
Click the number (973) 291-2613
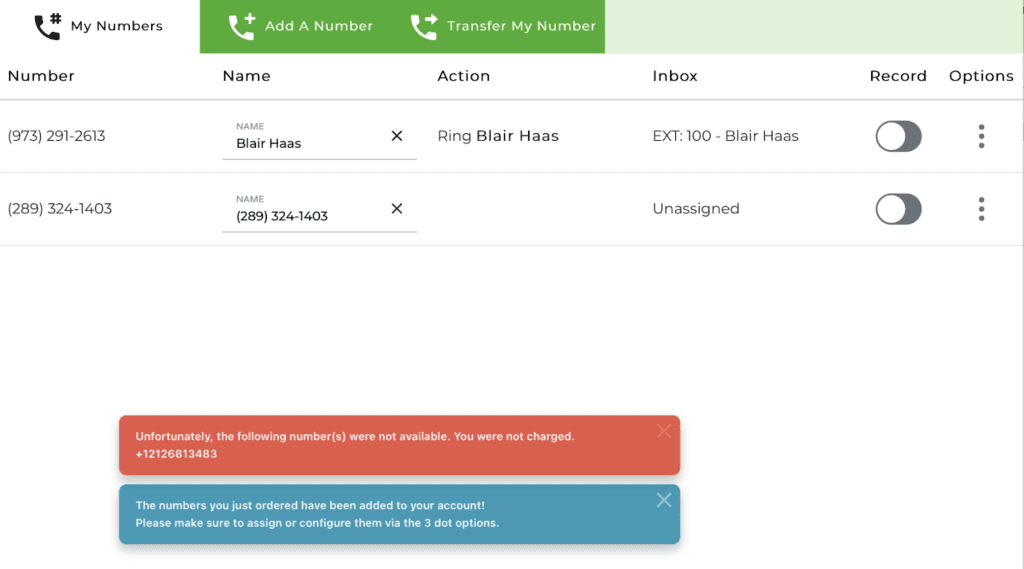coord(56,136)
